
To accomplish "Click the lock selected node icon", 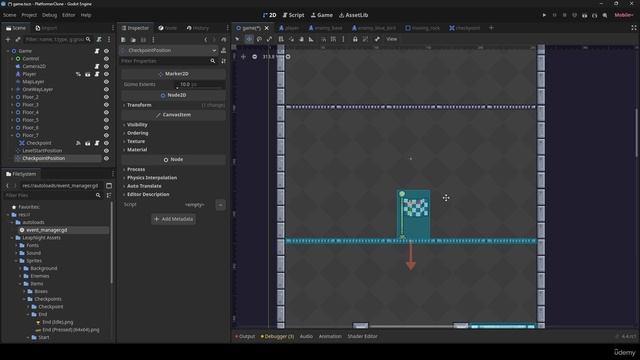I will (x=355, y=39).
